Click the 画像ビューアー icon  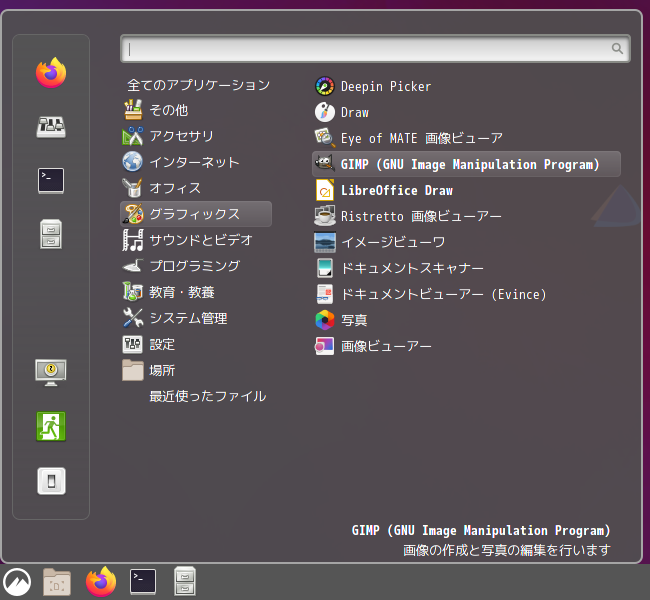(325, 346)
